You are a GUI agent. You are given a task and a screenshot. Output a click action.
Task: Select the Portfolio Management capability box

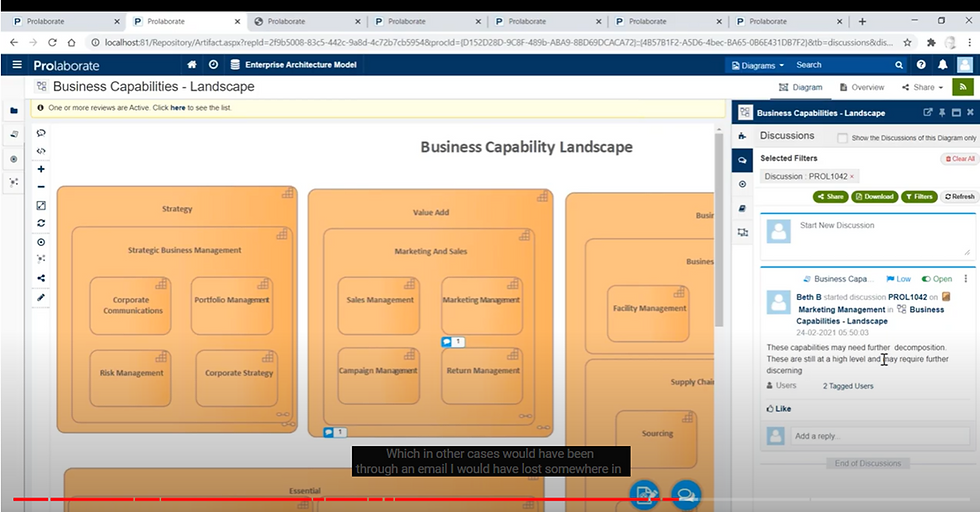point(232,306)
